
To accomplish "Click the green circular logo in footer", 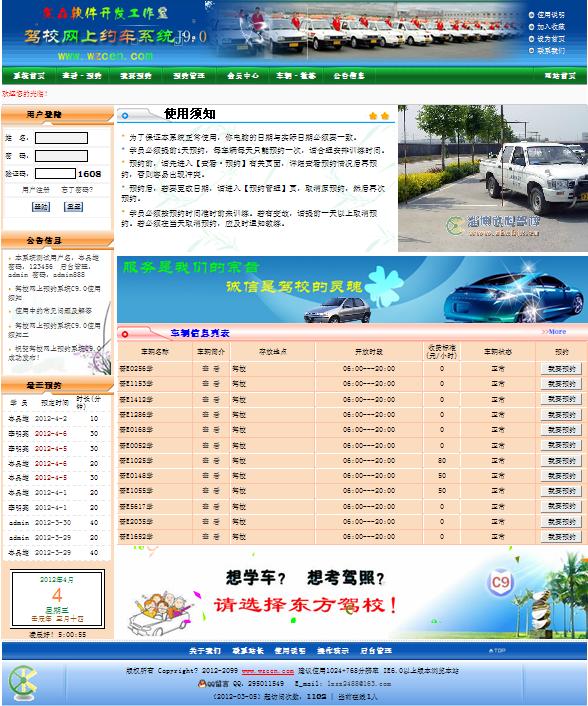I will tap(23, 683).
